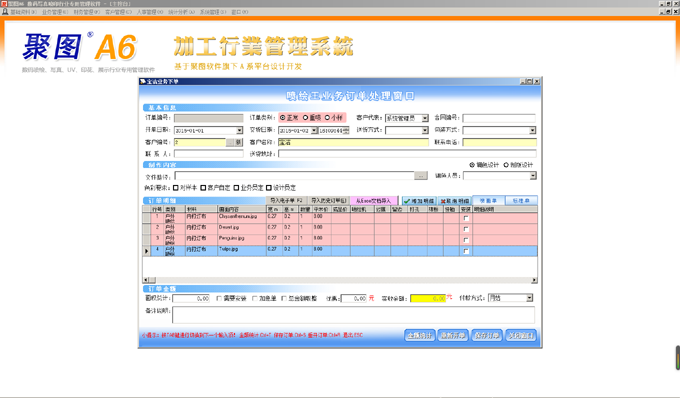Open the 统计分析 menu
The width and height of the screenshot is (680, 398).
181,12
